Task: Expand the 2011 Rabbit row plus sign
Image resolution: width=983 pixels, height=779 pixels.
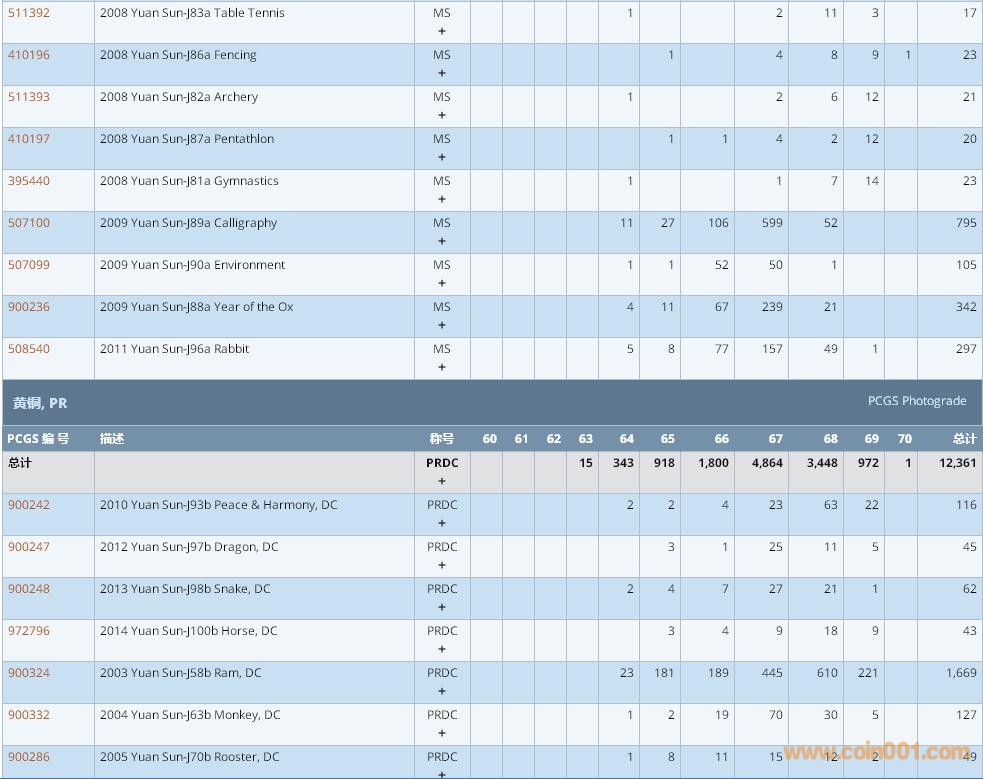Action: tap(442, 367)
